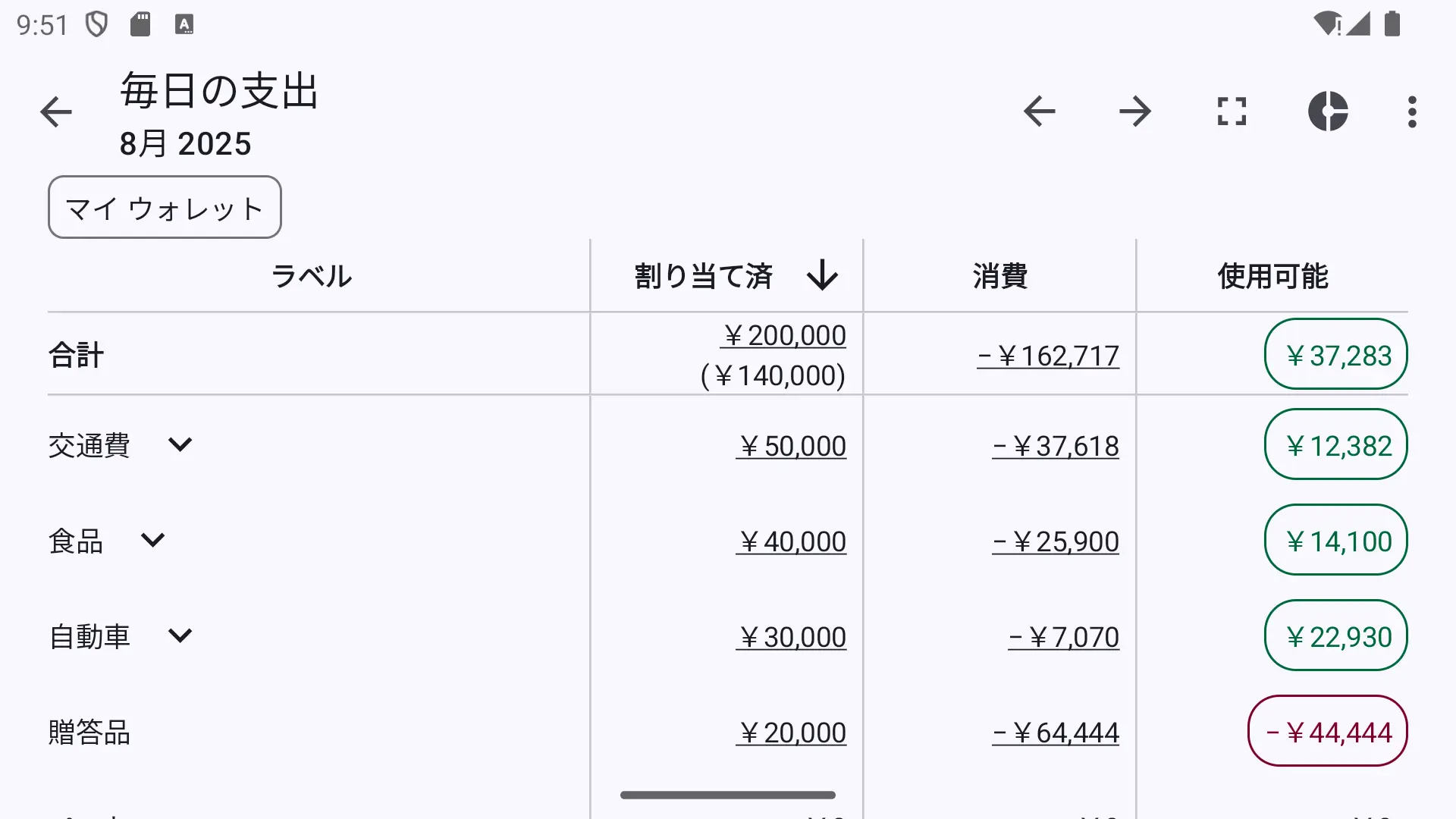This screenshot has width=1456, height=819.
Task: Expand the 交通費 category
Action: click(180, 444)
